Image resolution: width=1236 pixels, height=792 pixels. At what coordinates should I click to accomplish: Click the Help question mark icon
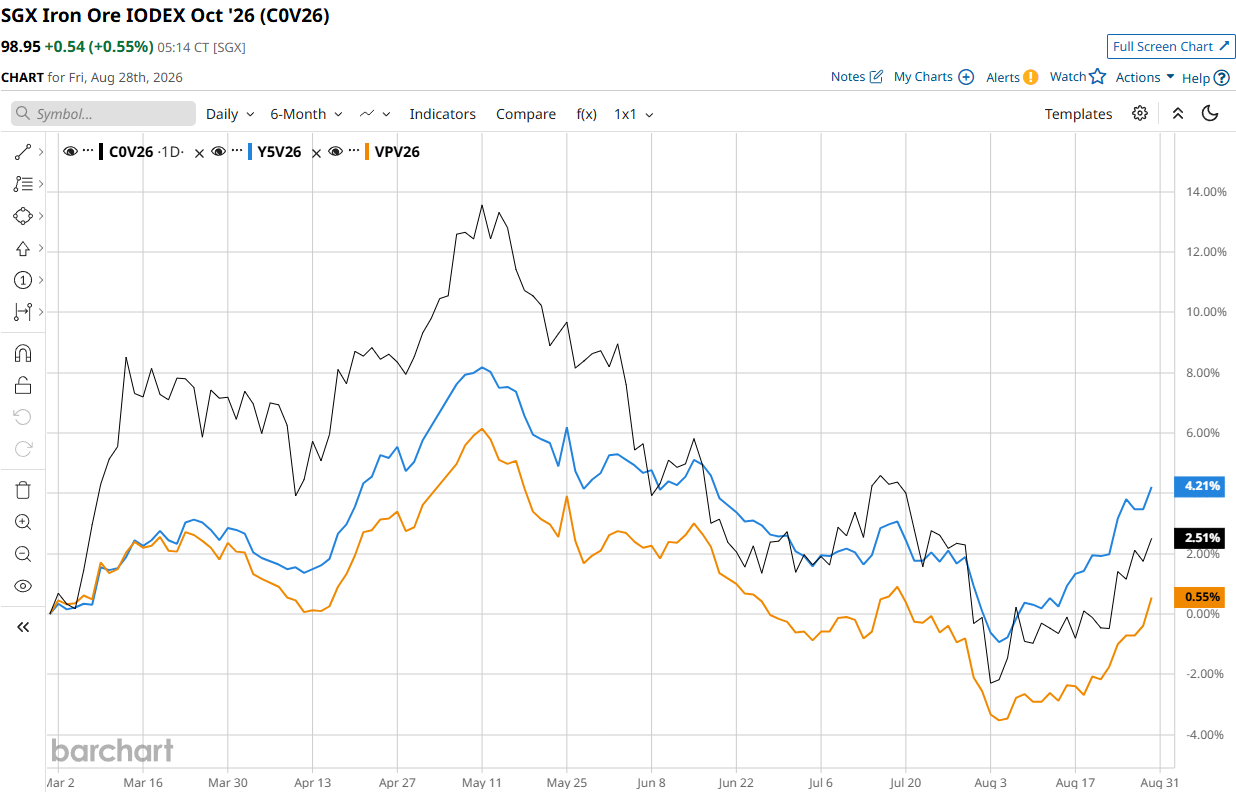[x=1221, y=77]
